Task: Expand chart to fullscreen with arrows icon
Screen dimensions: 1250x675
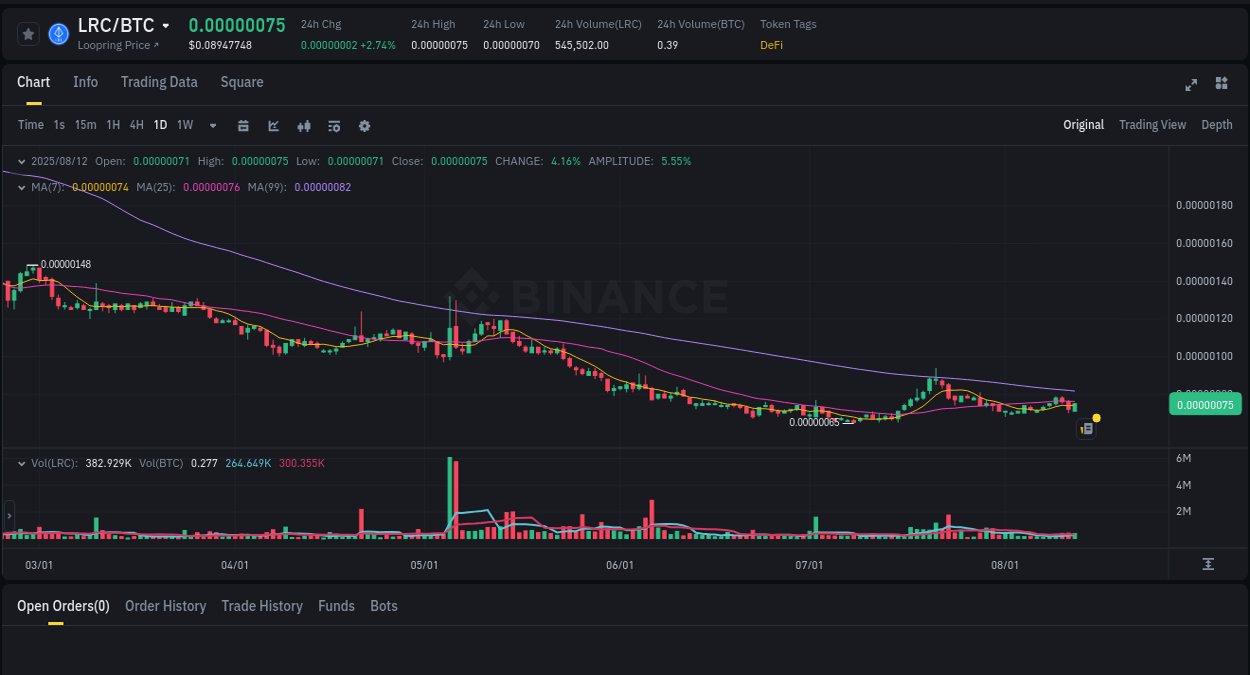Action: point(1191,85)
